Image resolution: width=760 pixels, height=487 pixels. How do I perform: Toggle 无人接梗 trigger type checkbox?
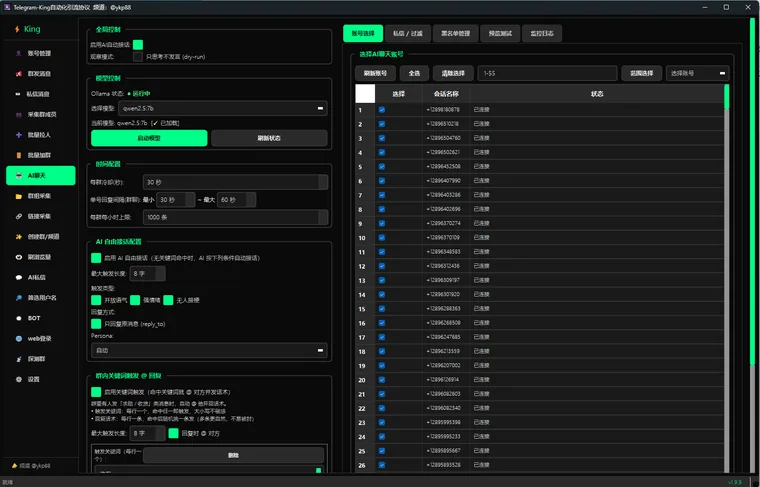click(168, 300)
